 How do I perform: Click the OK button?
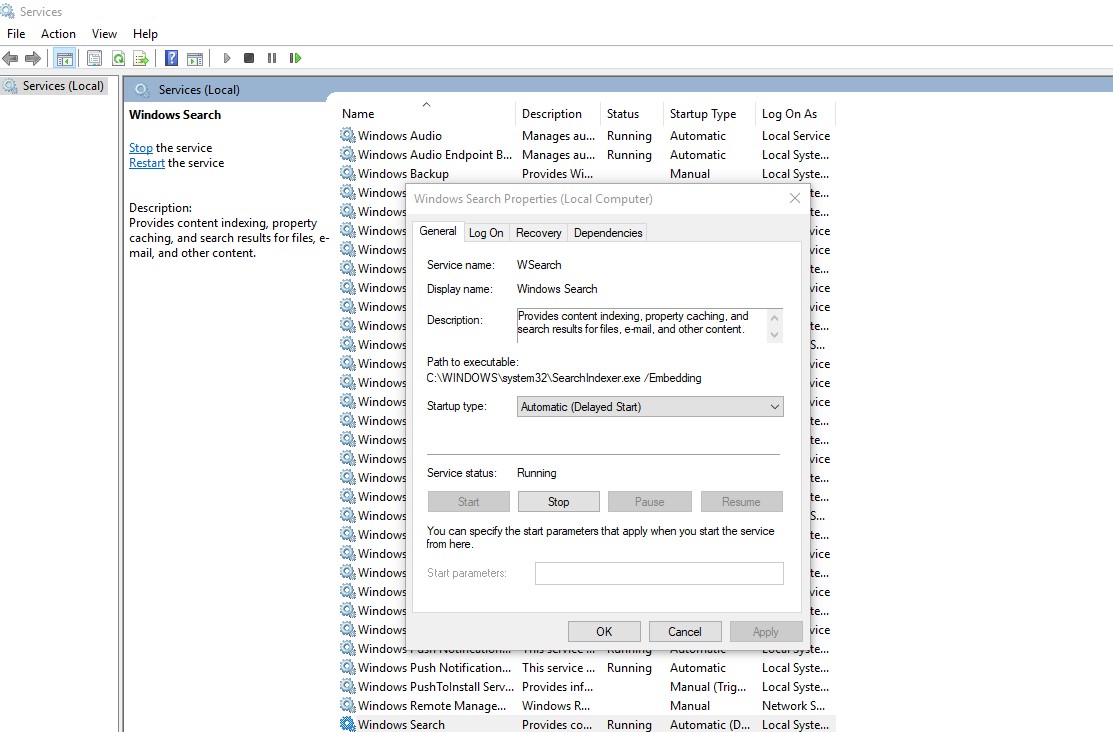[x=604, y=631]
